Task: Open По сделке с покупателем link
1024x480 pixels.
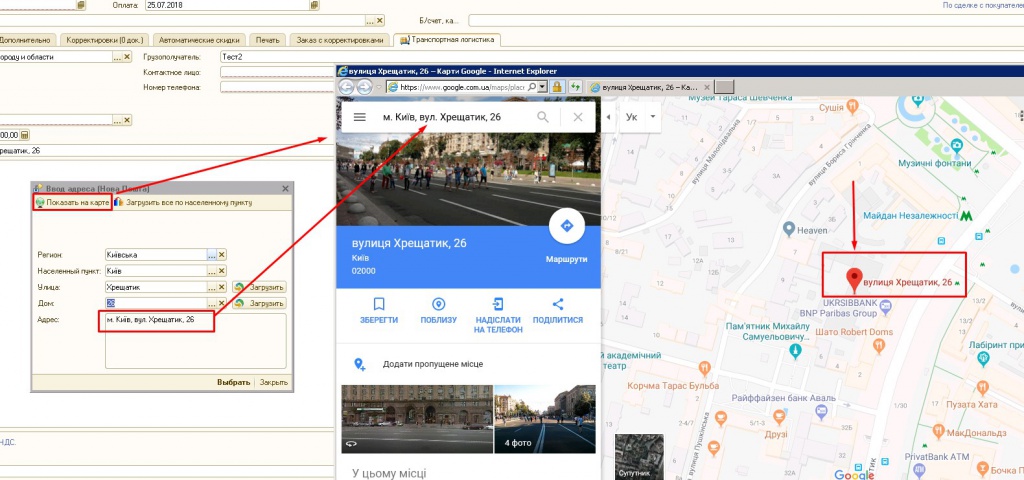Action: (983, 5)
